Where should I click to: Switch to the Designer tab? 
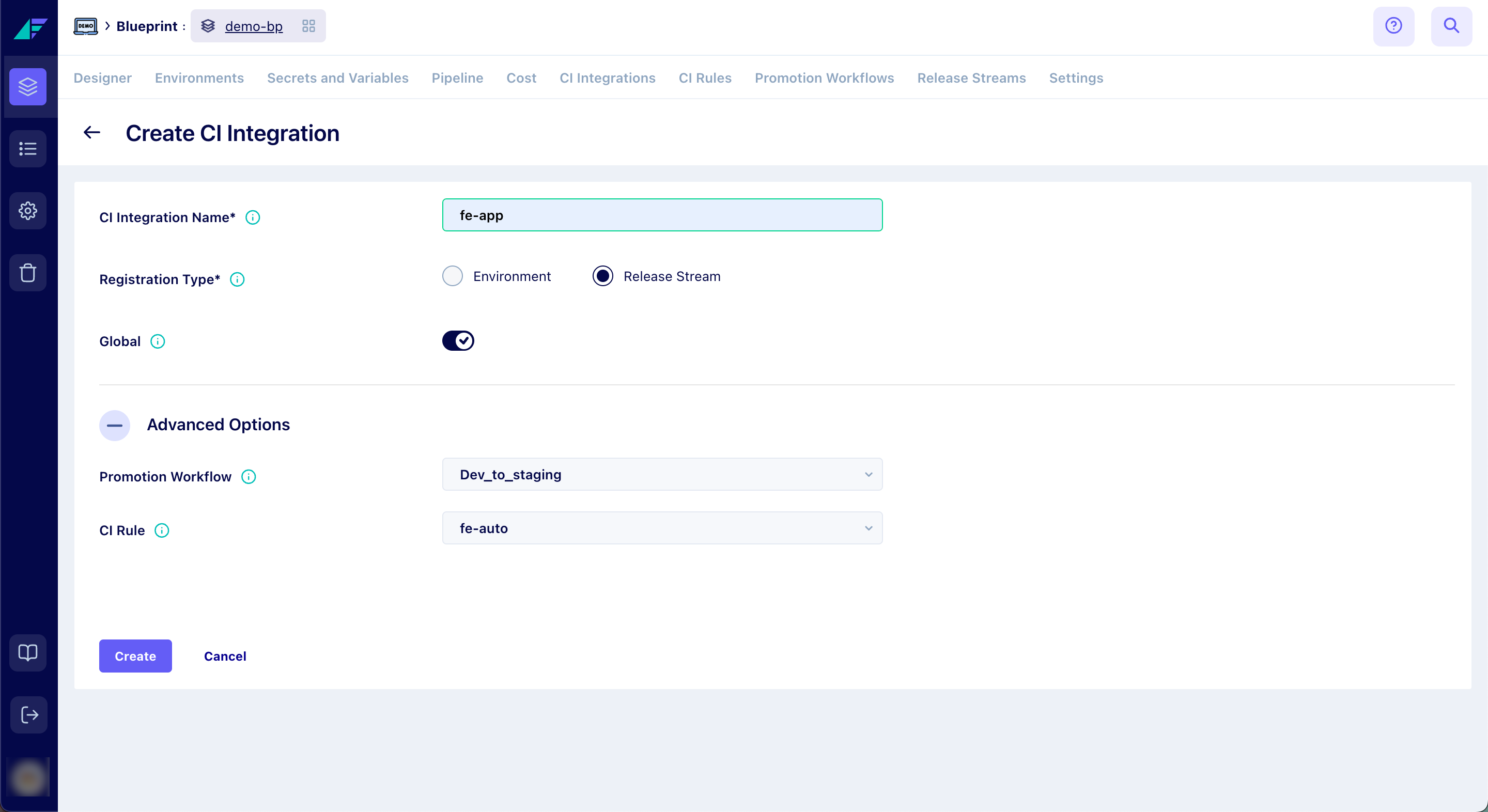102,78
